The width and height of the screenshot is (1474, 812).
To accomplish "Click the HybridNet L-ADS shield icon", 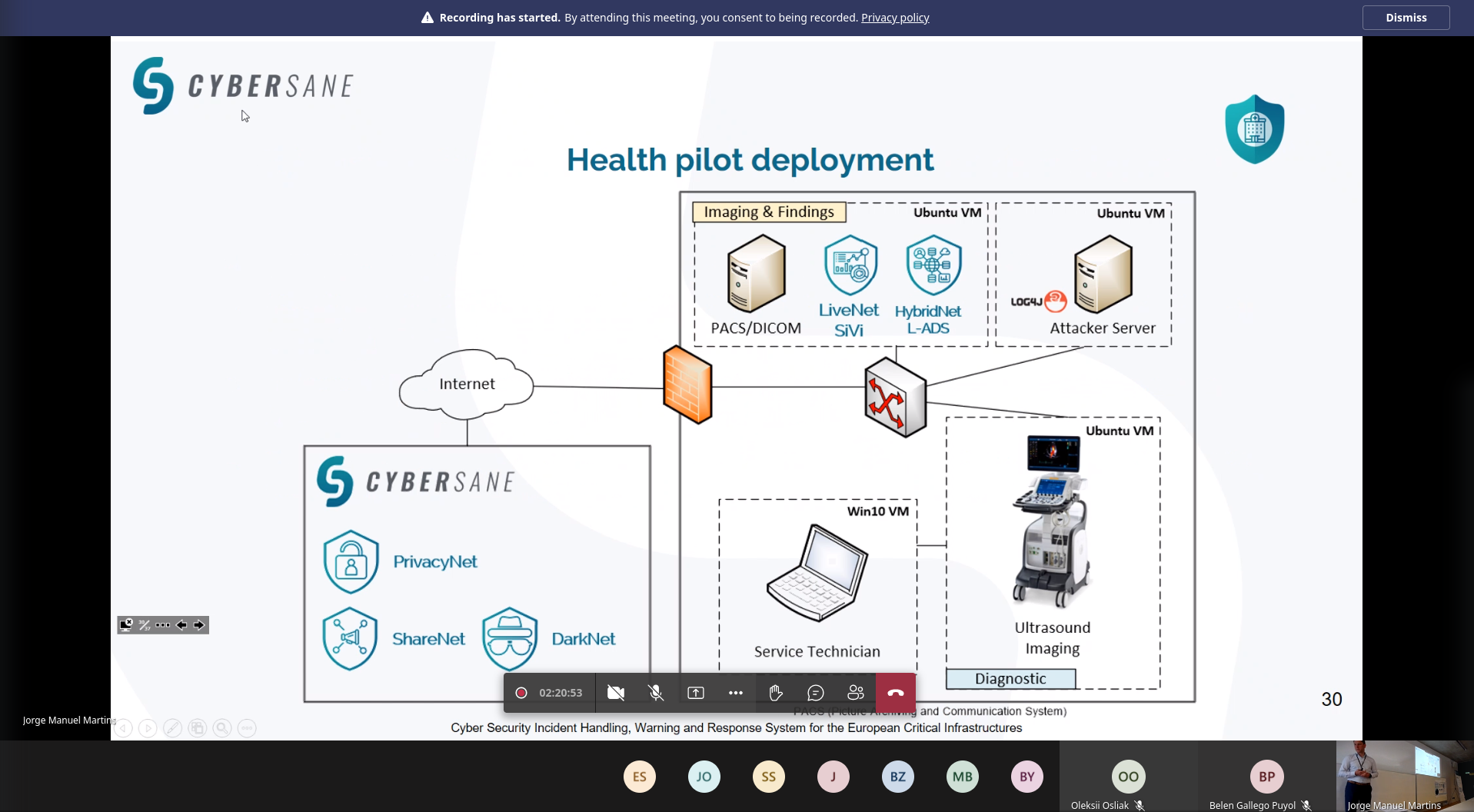I will (x=933, y=265).
